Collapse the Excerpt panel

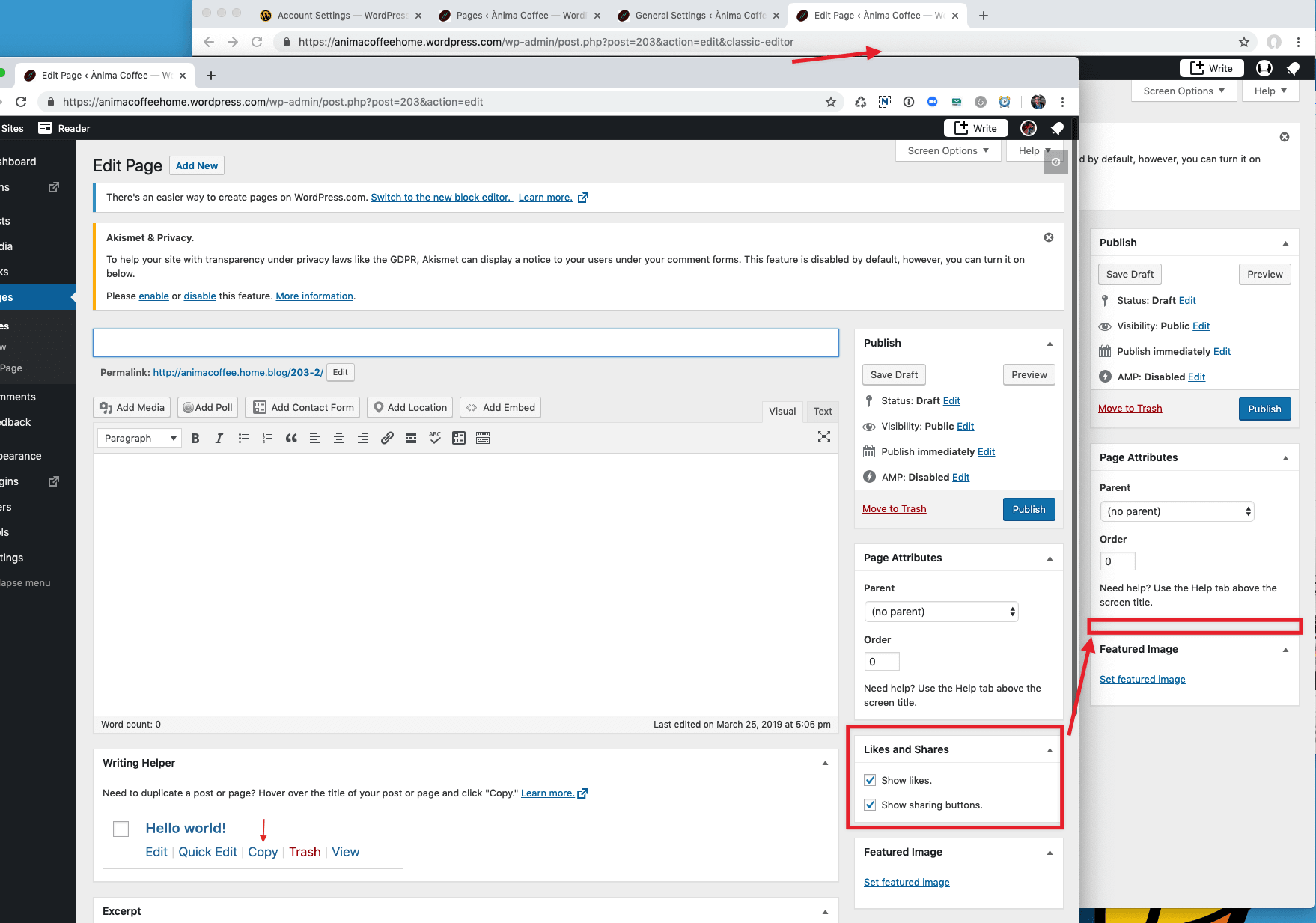825,912
